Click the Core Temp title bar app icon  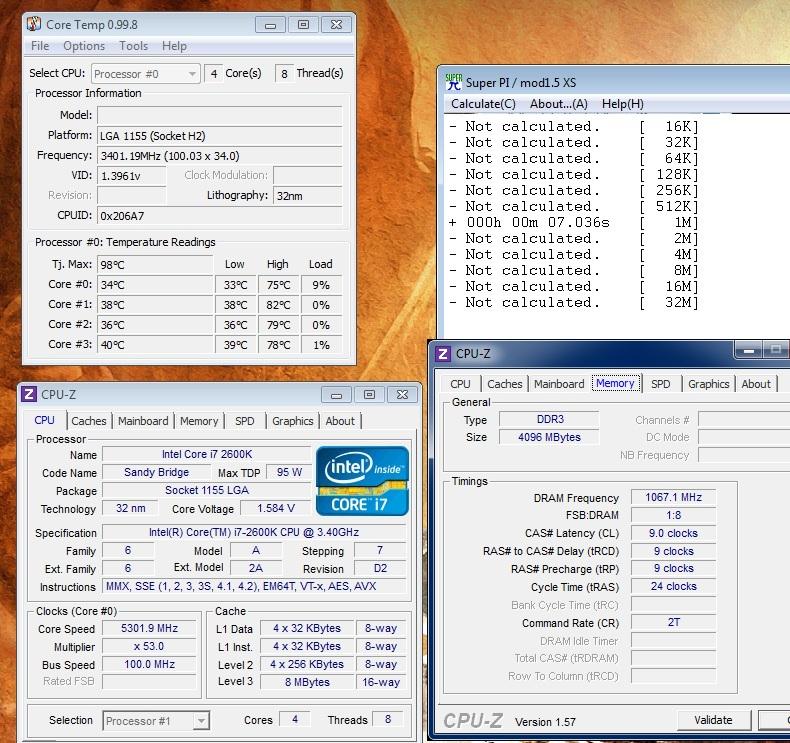(x=34, y=24)
